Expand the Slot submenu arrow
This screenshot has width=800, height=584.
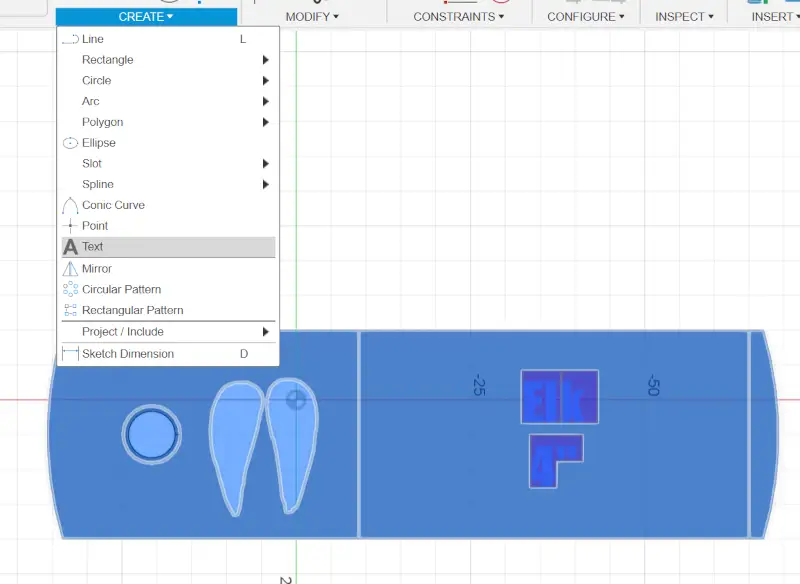(265, 164)
